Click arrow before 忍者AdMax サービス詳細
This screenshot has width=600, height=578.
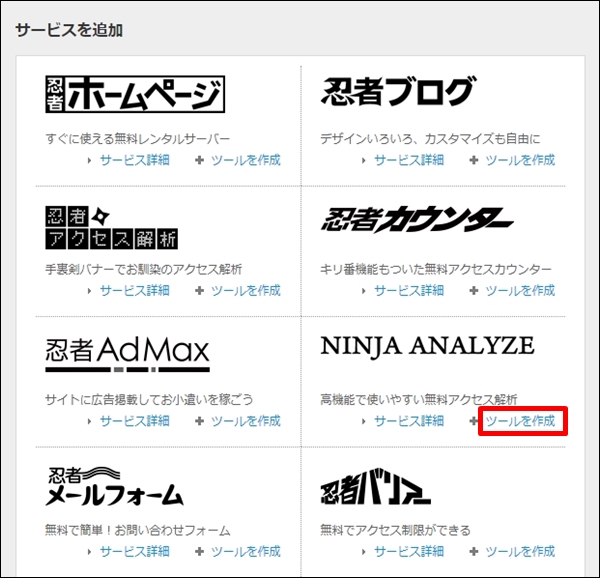(x=89, y=422)
